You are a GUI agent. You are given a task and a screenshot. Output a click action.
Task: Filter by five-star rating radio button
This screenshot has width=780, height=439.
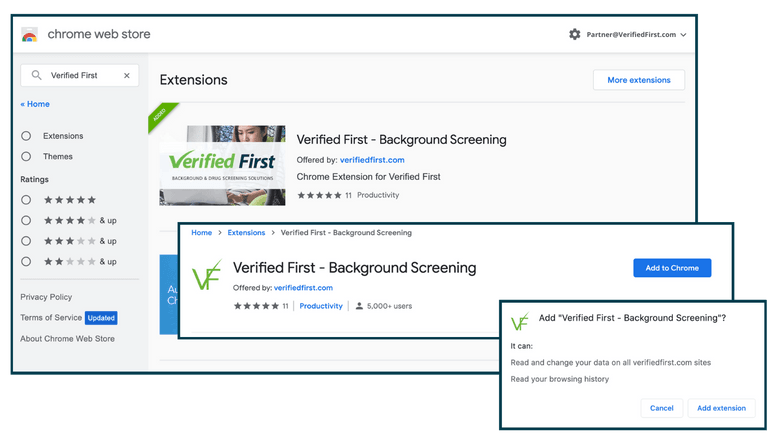pos(26,200)
